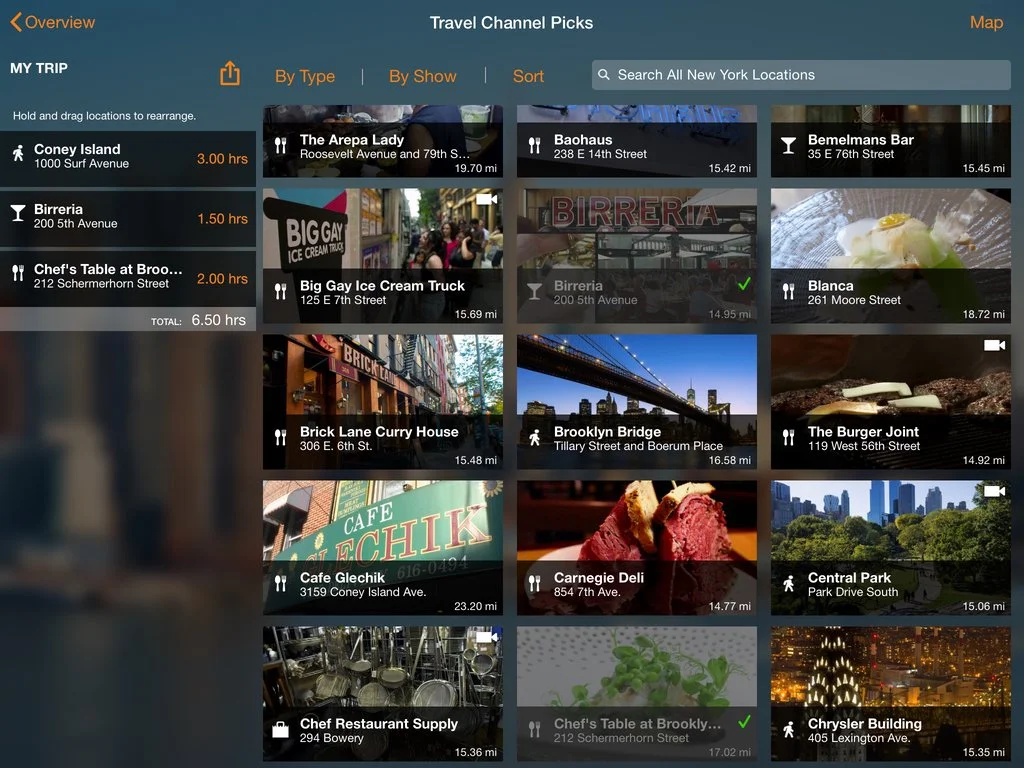Click the 15.45 mi distance on Bemelmans Bar
Screen dimensions: 1024x768
[x=984, y=168]
